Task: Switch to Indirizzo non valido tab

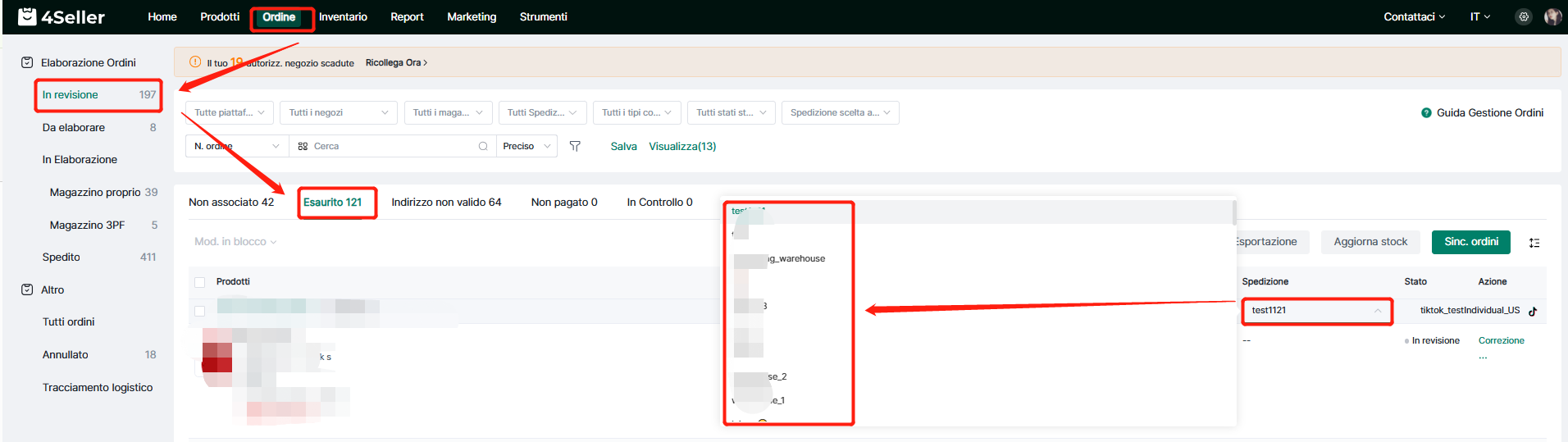Action: pos(446,202)
